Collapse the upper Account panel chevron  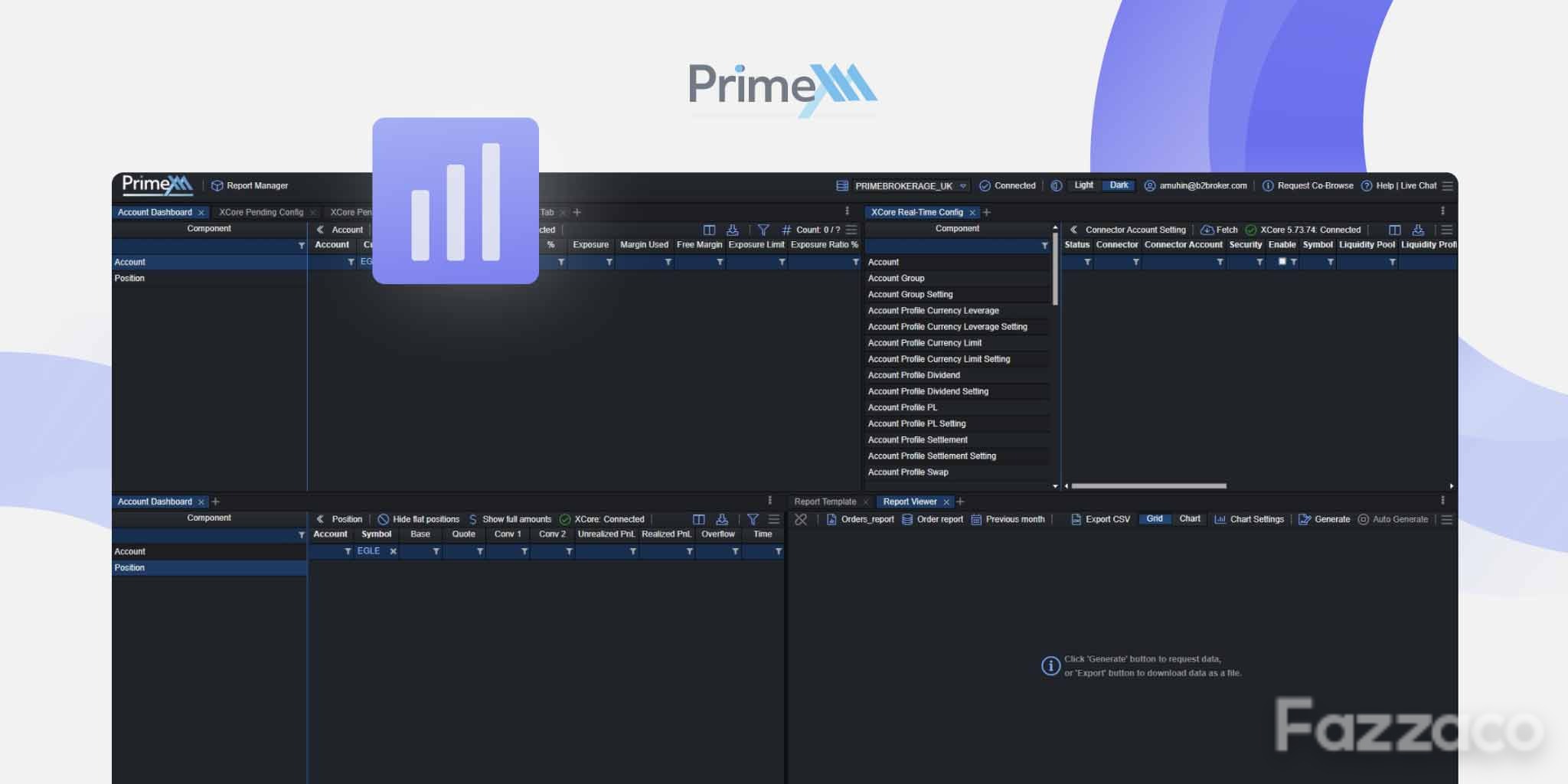pyautogui.click(x=320, y=230)
